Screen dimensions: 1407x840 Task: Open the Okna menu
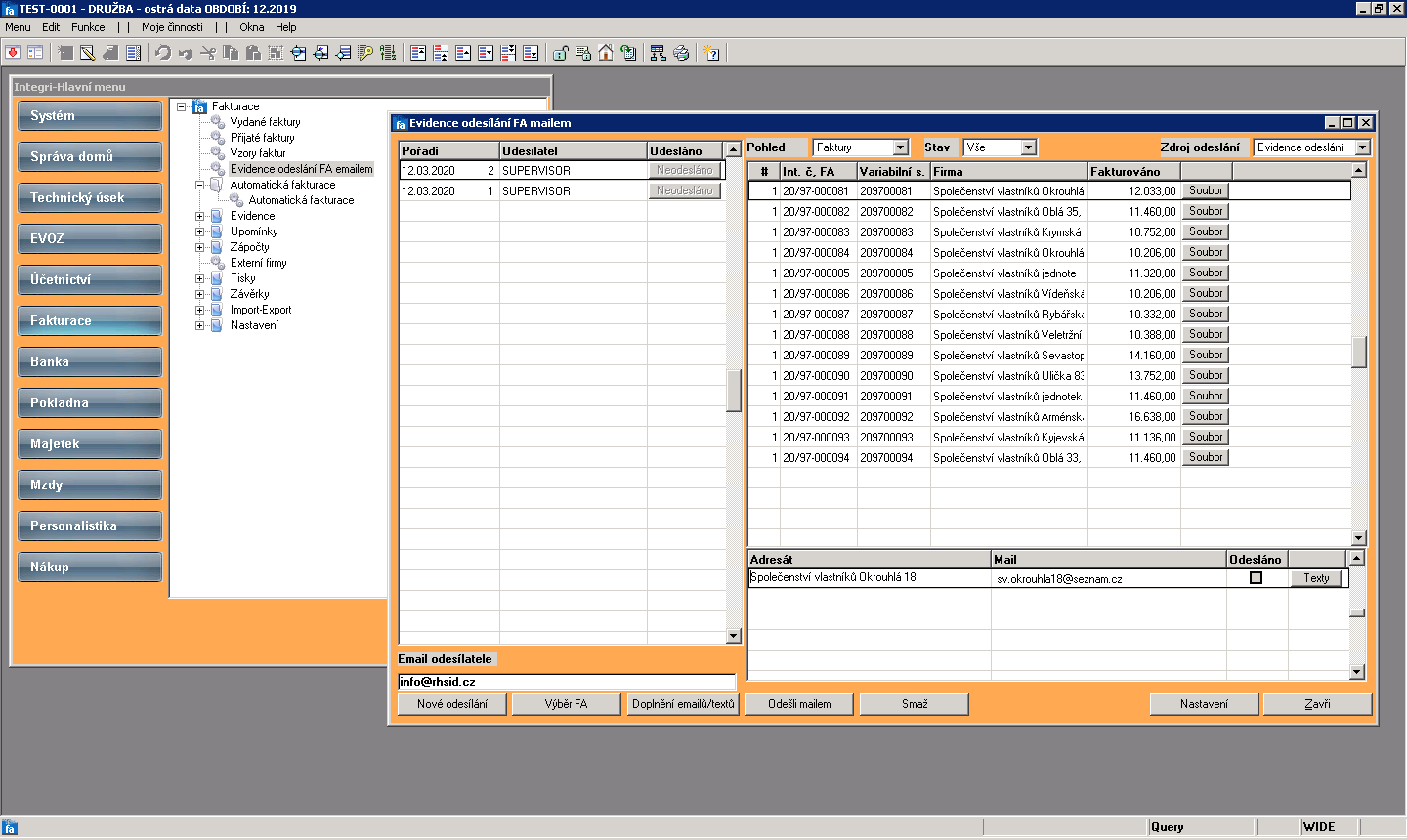pyautogui.click(x=252, y=27)
